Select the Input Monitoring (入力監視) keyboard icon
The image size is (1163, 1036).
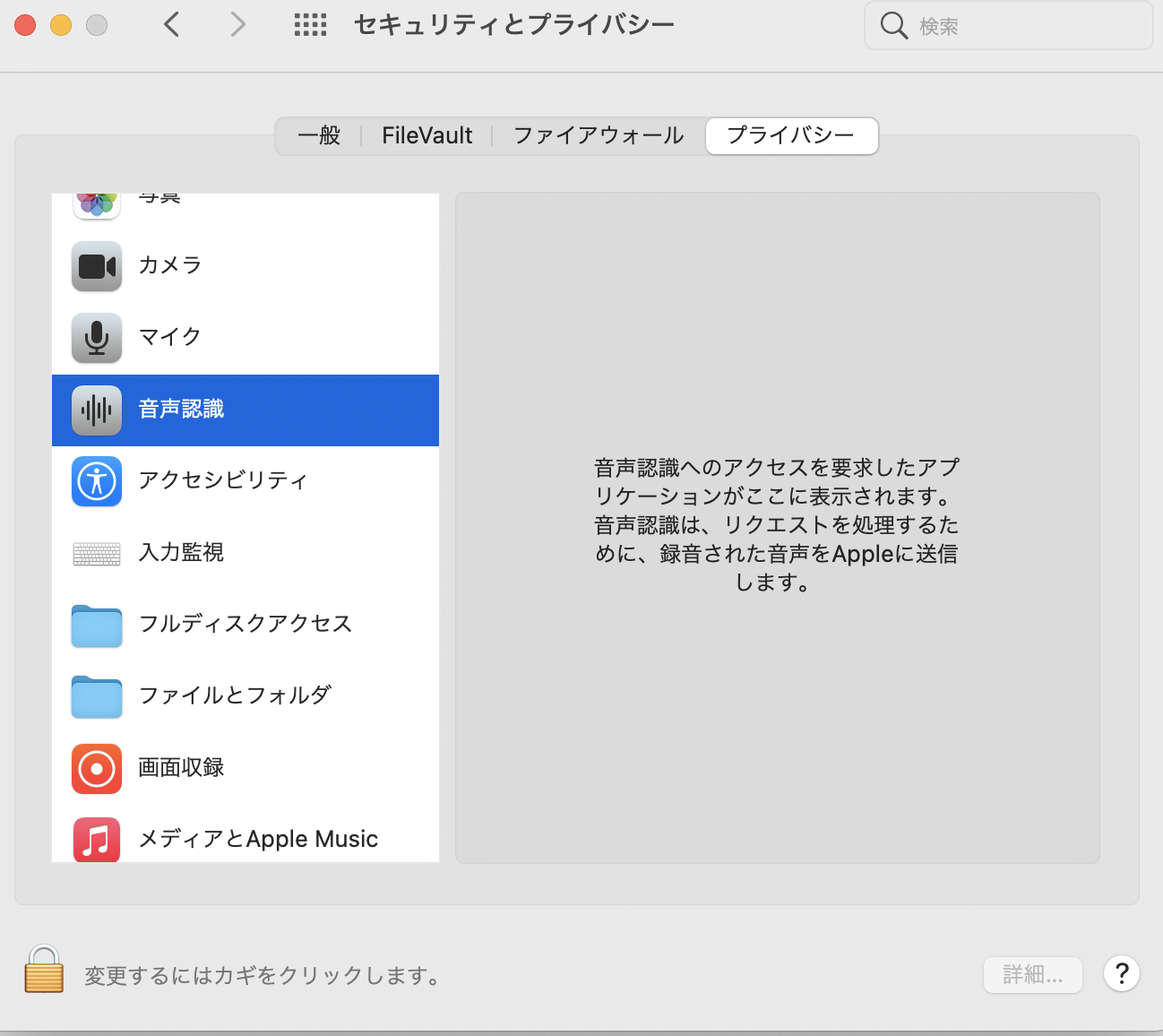point(97,554)
